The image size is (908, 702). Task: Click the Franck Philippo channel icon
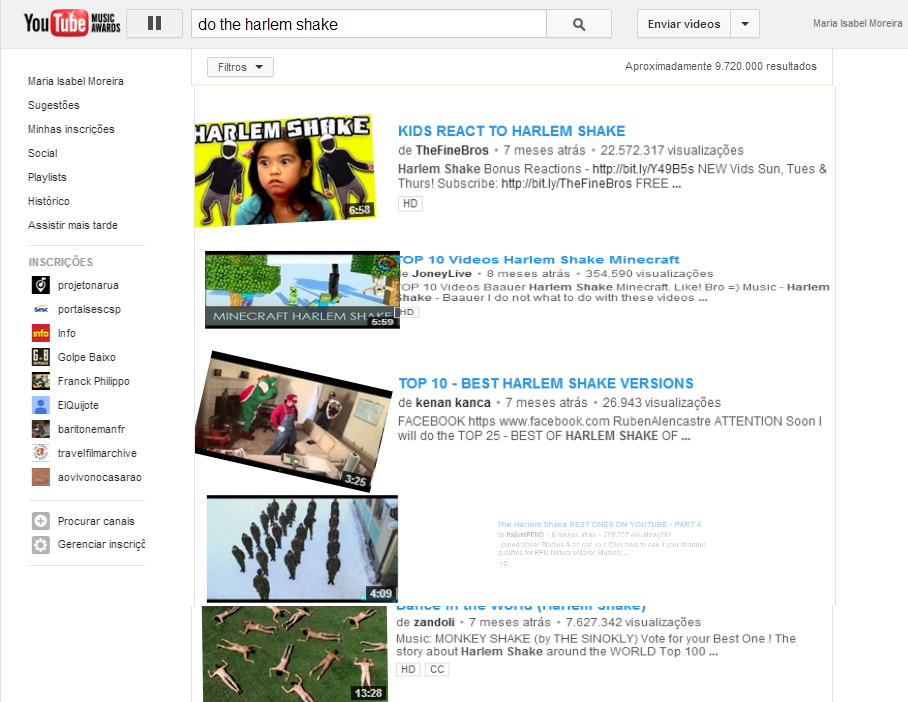coord(41,381)
